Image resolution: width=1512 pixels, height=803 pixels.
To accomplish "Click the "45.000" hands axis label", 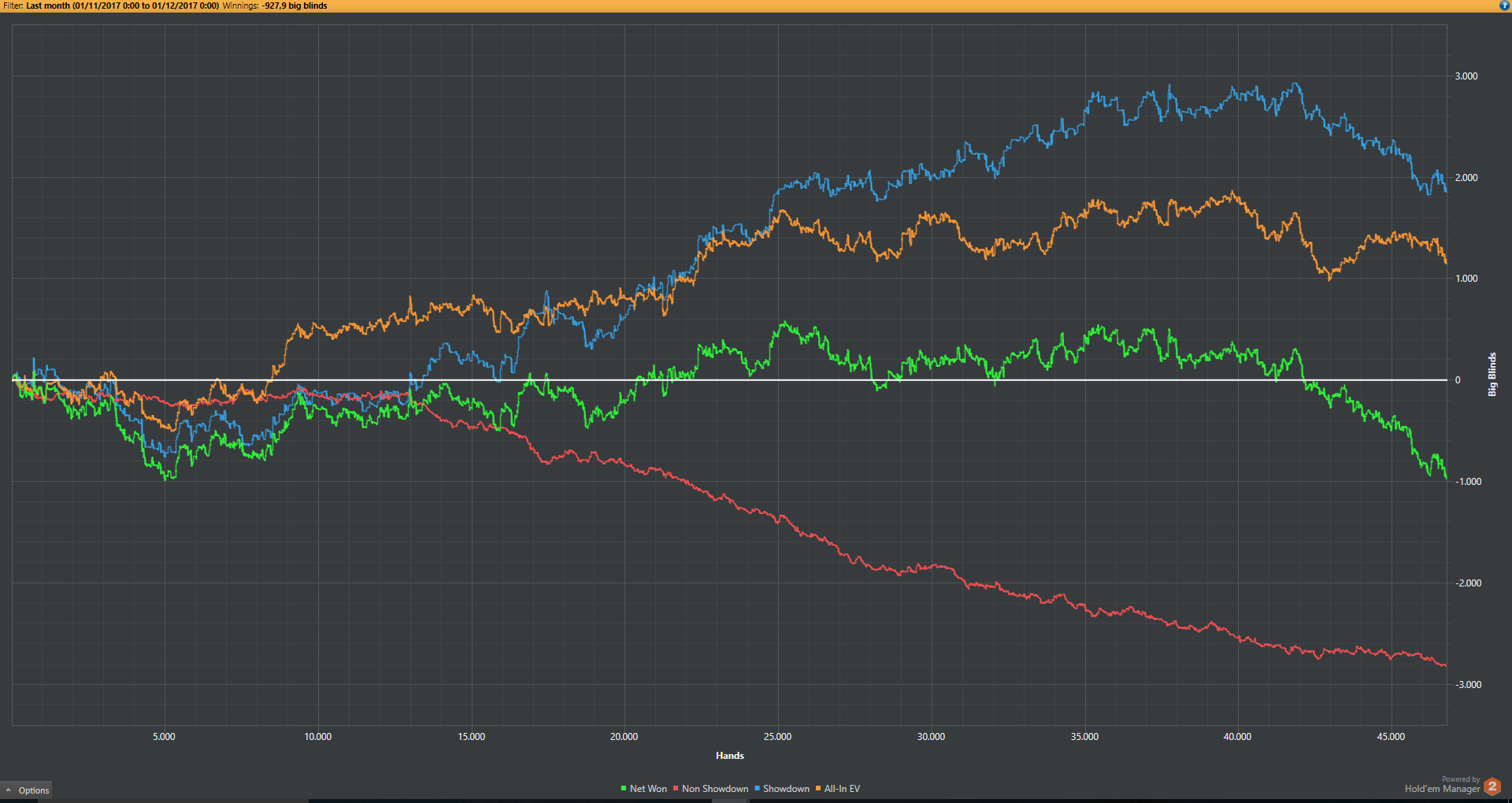I will [1391, 737].
